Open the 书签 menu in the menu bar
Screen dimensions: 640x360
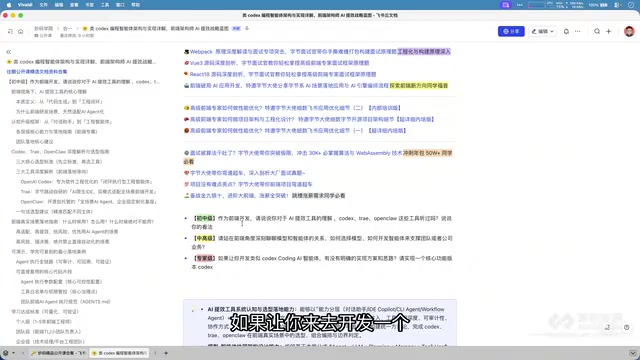point(89,5)
